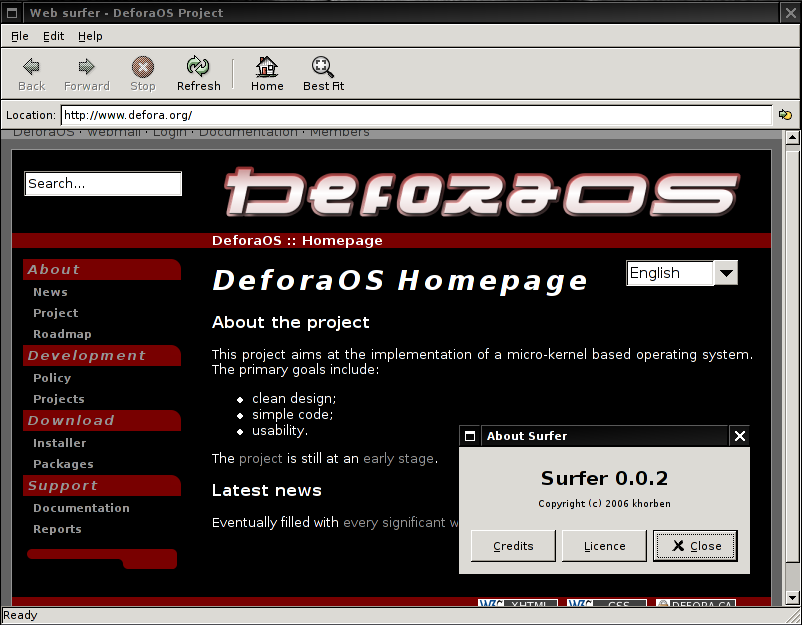Viewport: 802px width, 625px height.
Task: Expand the English language dropdown
Action: (726, 273)
